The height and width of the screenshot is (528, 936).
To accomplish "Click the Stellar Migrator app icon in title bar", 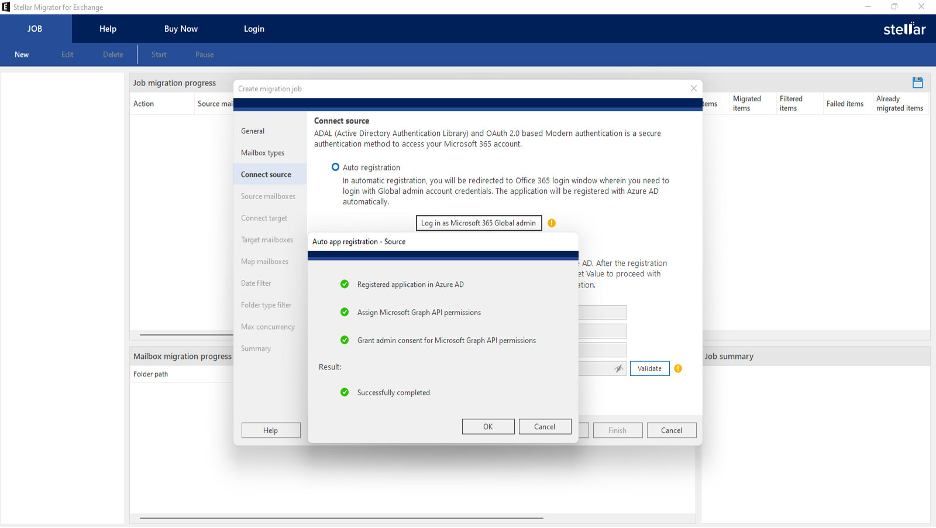I will coord(6,7).
